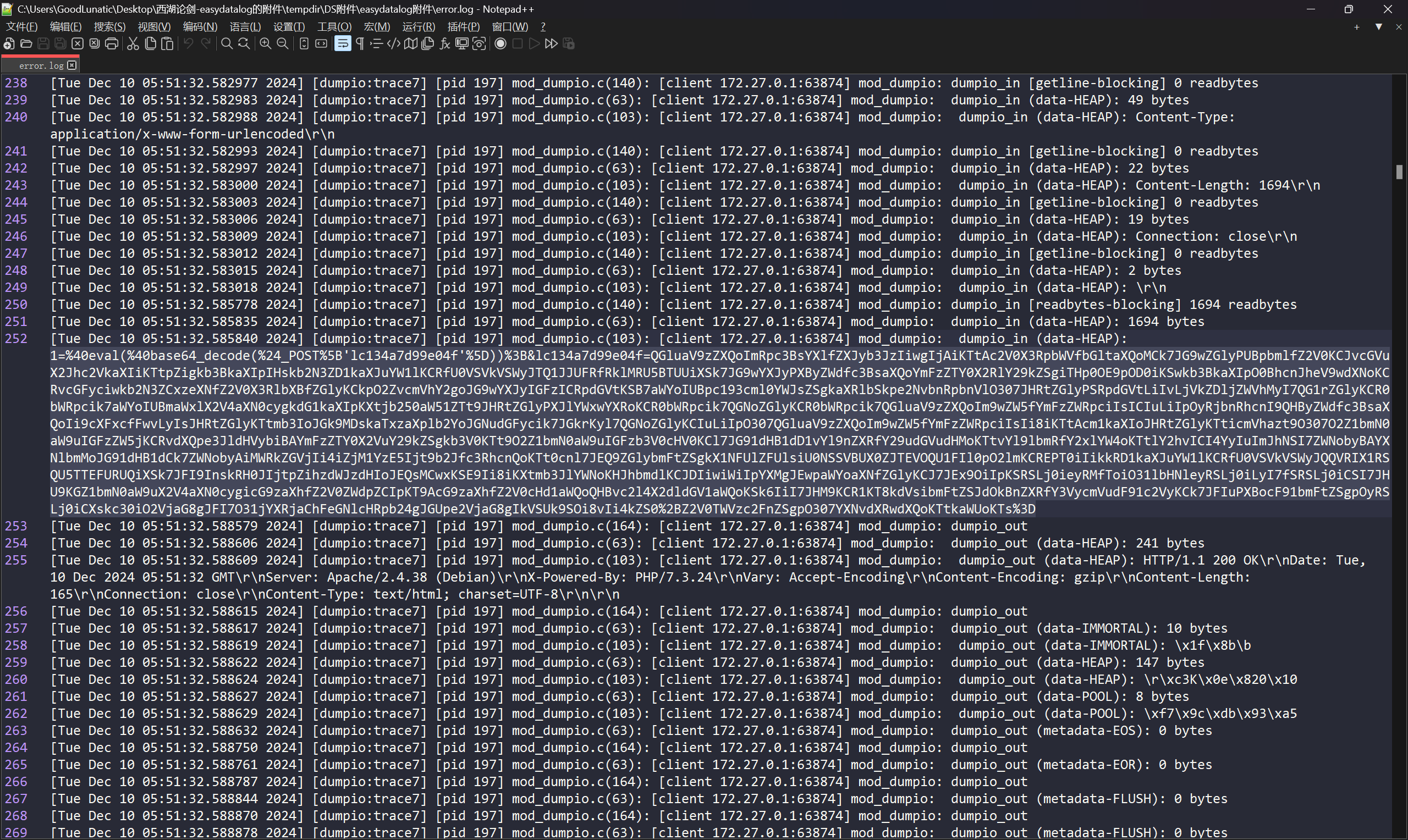Open the ? help menu
The width and height of the screenshot is (1408, 840).
coord(543,26)
